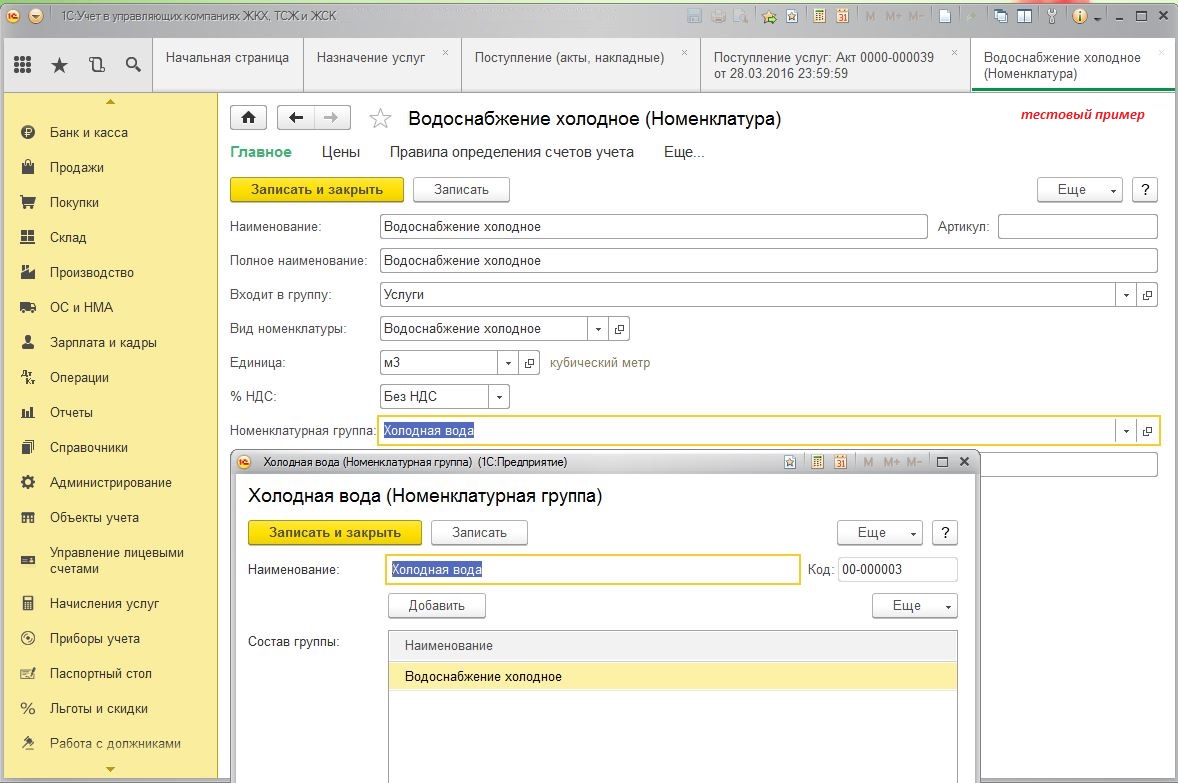
Task: Click the back arrow navigation button
Action: coord(296,118)
